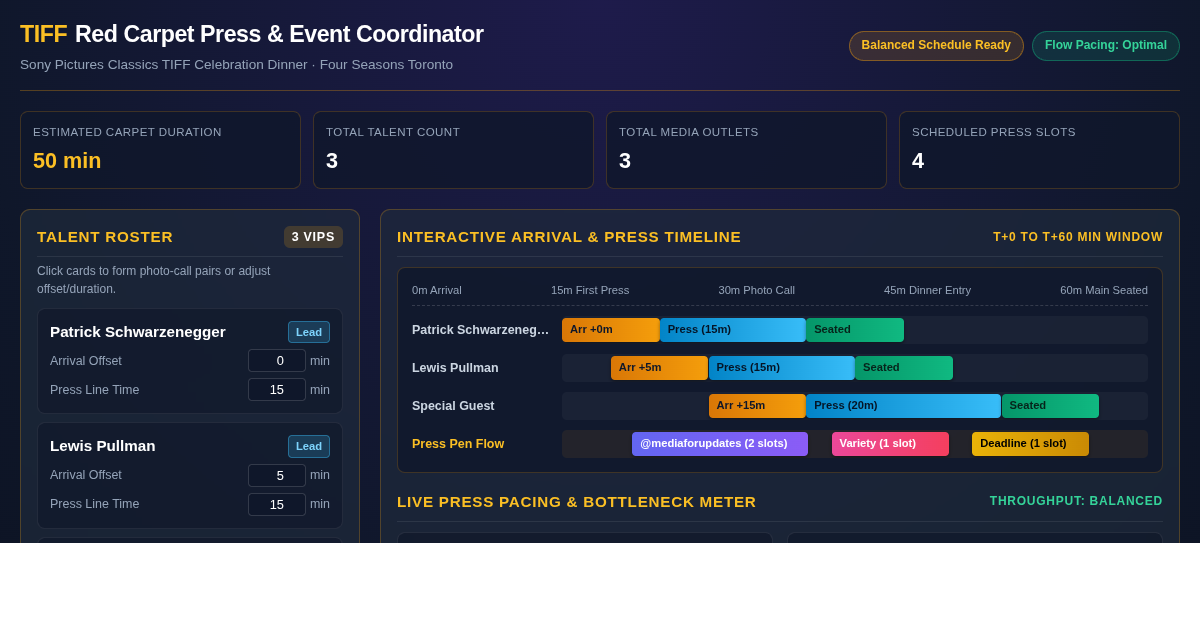Click the 0m Arrival timeline marker
This screenshot has width=1200, height=630.
point(437,290)
